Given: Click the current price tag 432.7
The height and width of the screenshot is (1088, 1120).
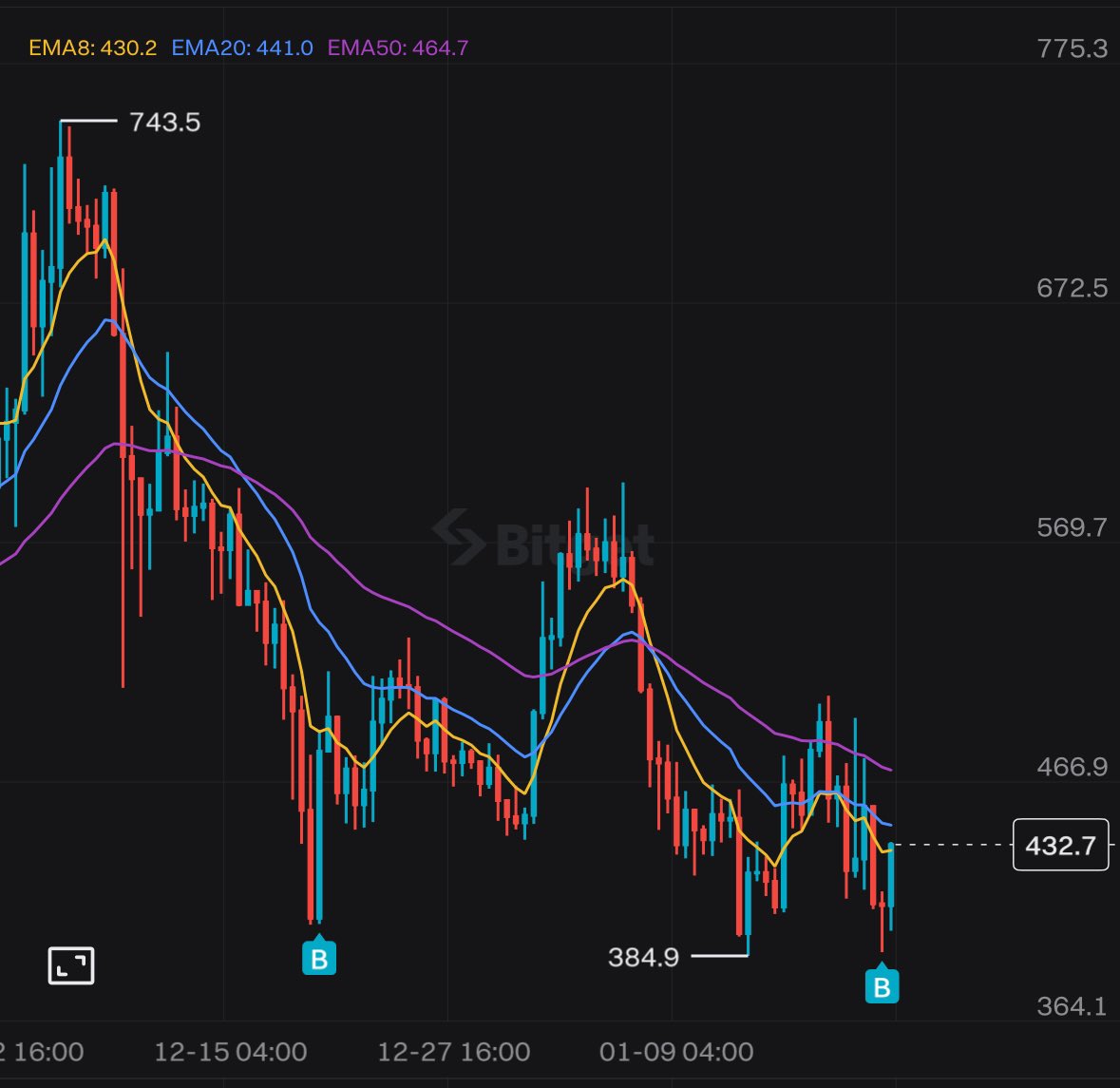Looking at the screenshot, I should pyautogui.click(x=1061, y=845).
